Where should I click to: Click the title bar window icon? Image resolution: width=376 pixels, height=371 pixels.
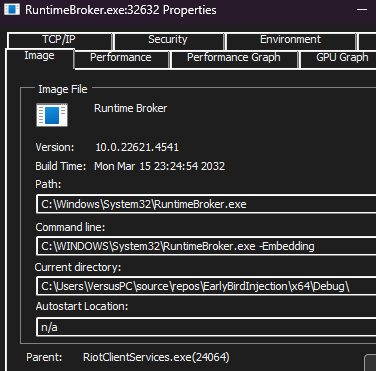[12, 9]
